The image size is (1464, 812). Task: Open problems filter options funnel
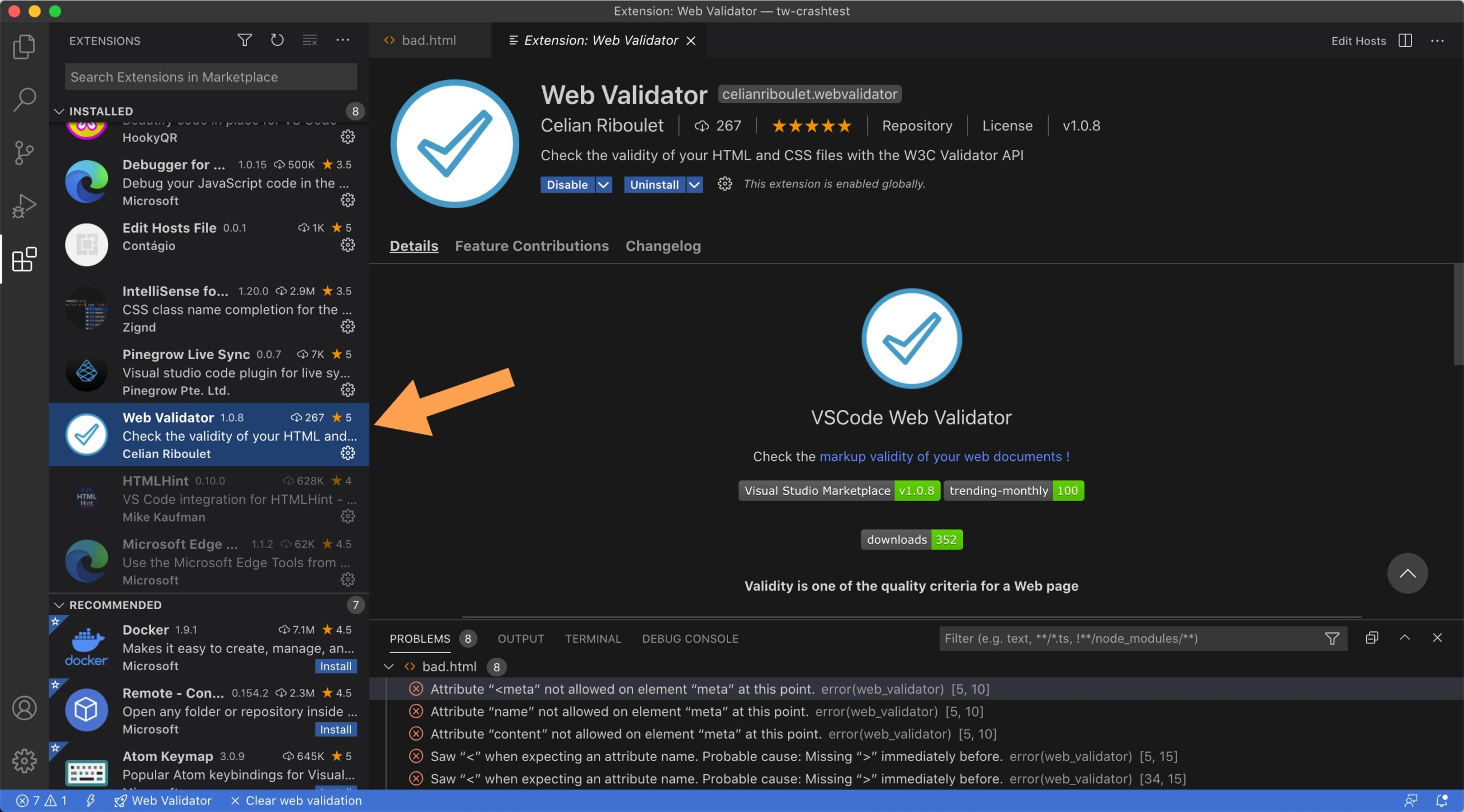(x=1332, y=639)
